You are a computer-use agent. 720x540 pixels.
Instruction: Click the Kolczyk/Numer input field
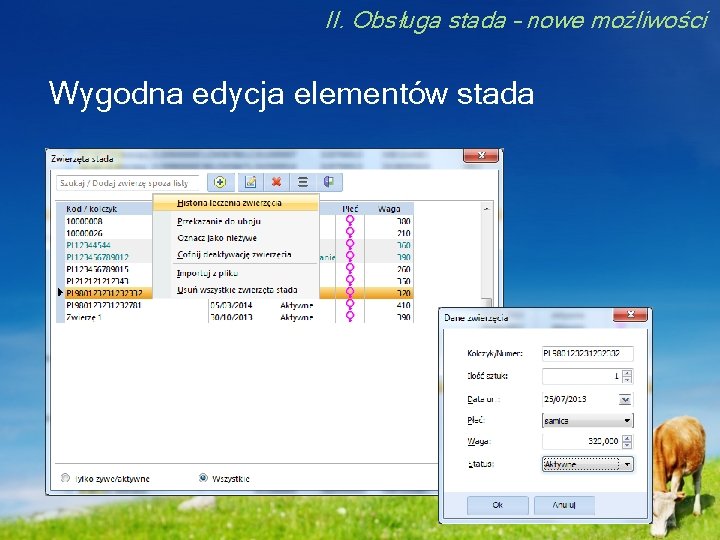587,354
